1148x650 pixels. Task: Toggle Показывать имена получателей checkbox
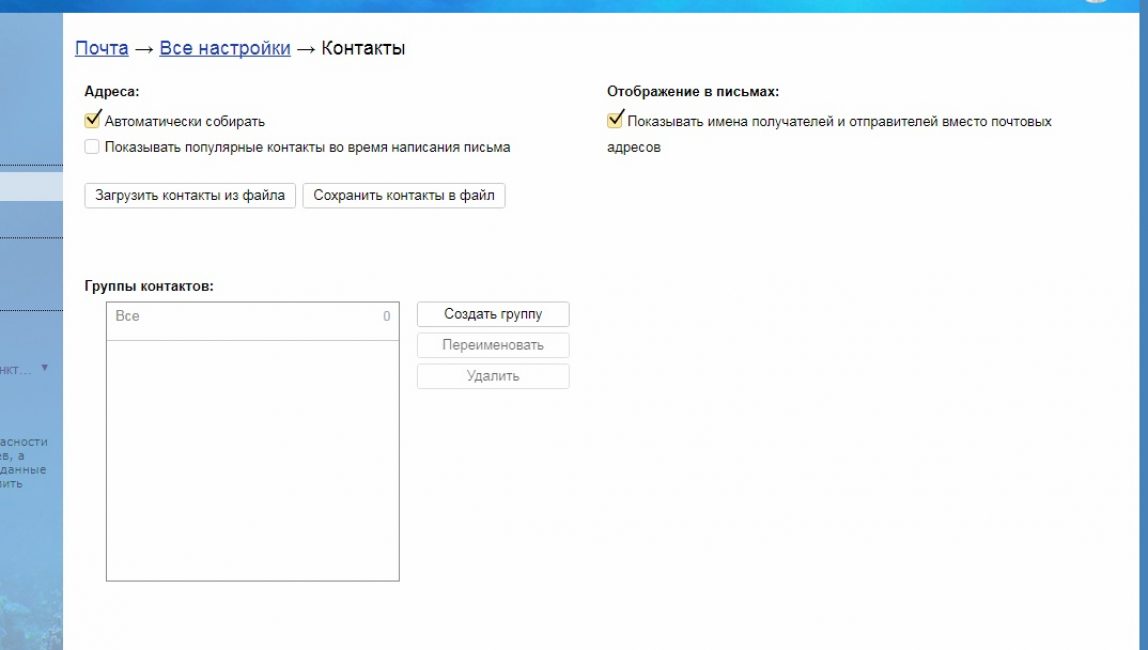[x=615, y=119]
